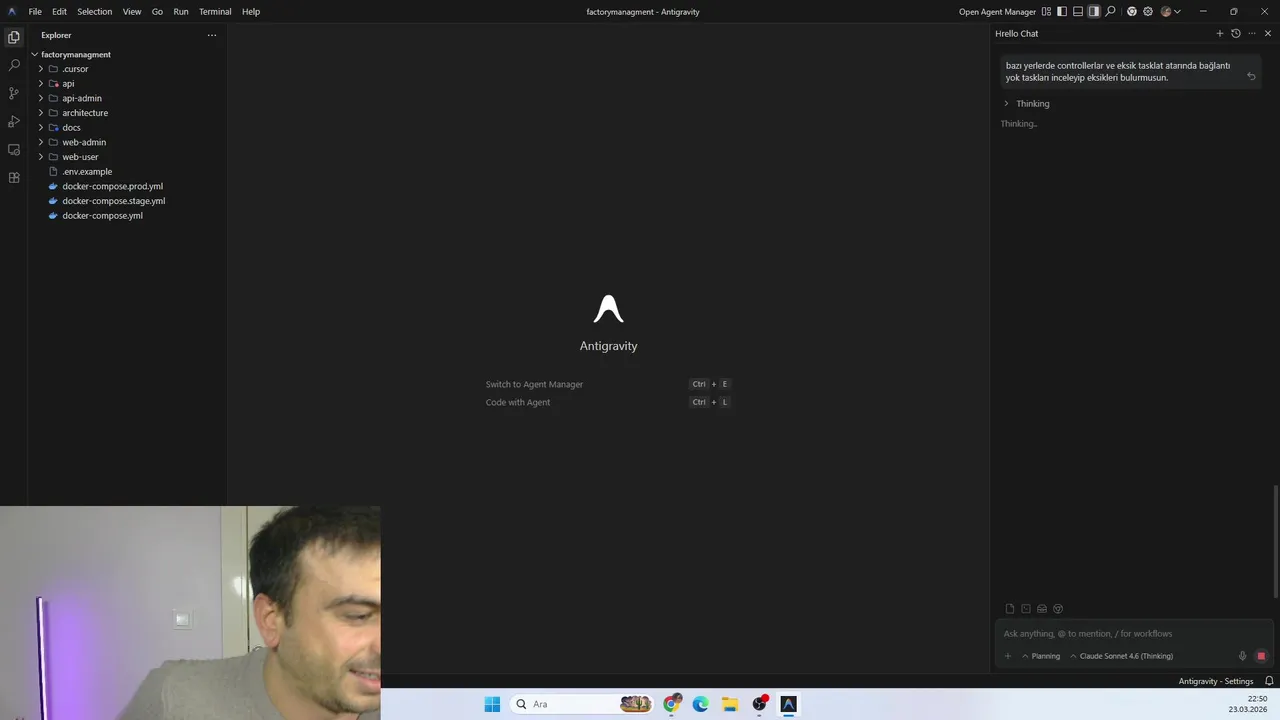This screenshot has width=1280, height=720.
Task: Open the Help menu
Action: (x=251, y=12)
